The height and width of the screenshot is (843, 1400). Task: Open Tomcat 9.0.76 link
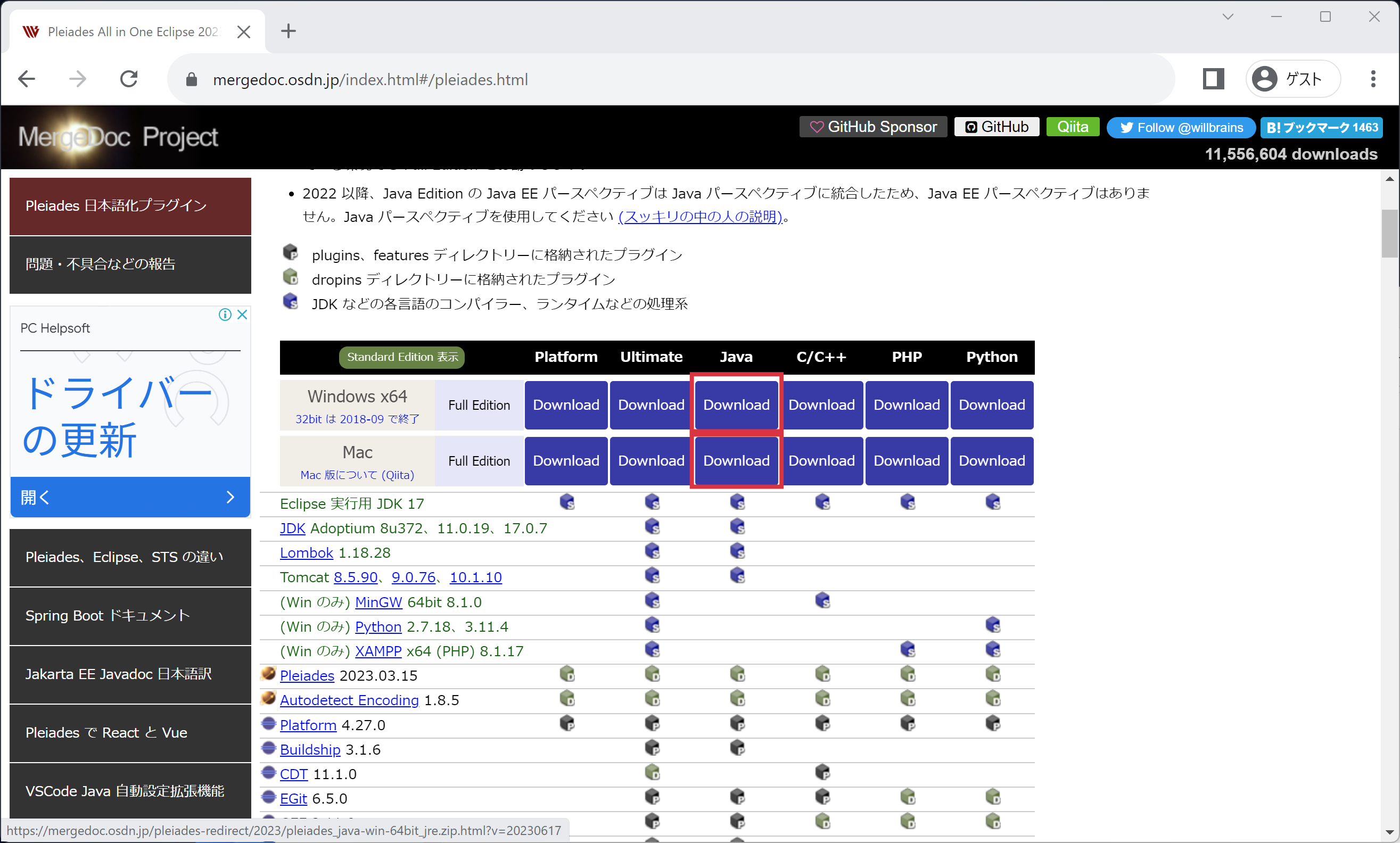click(414, 577)
